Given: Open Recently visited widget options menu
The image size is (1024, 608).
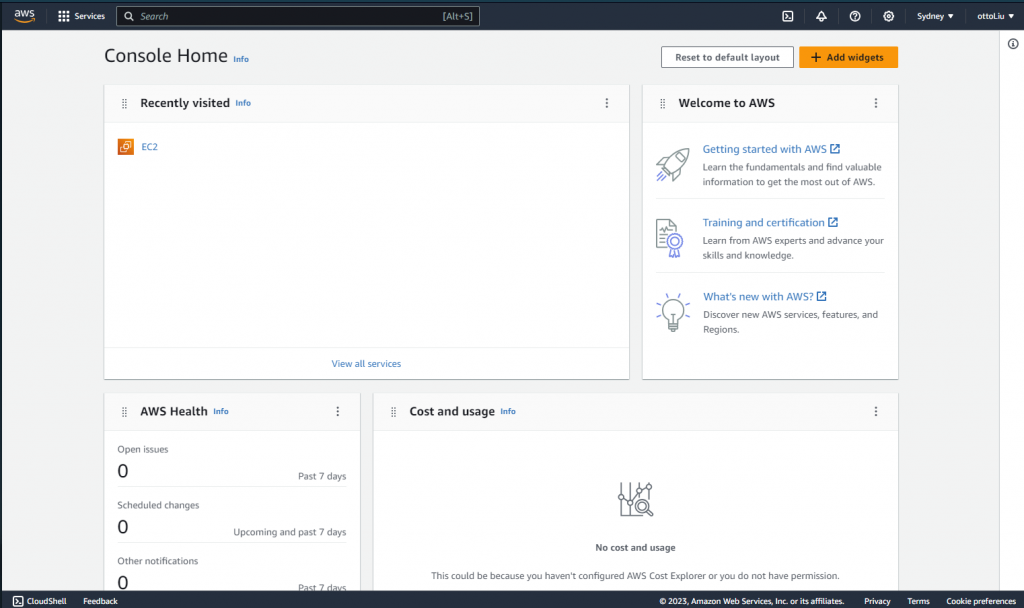Looking at the screenshot, I should coord(607,103).
